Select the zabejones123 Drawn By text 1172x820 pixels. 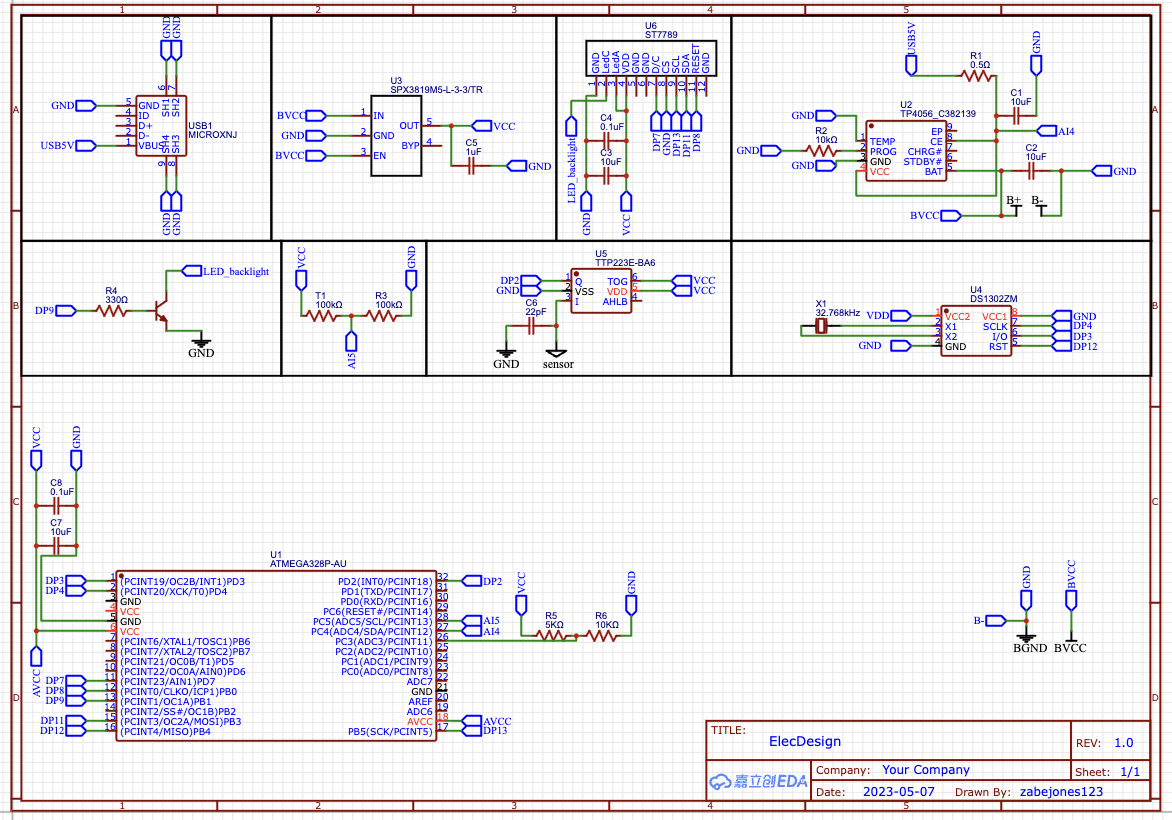pos(1060,791)
